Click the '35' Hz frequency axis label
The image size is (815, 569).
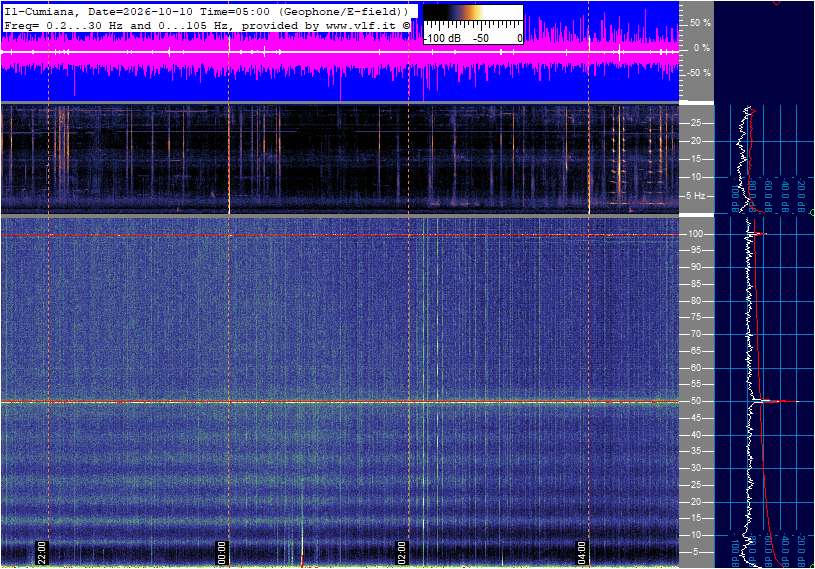point(696,451)
